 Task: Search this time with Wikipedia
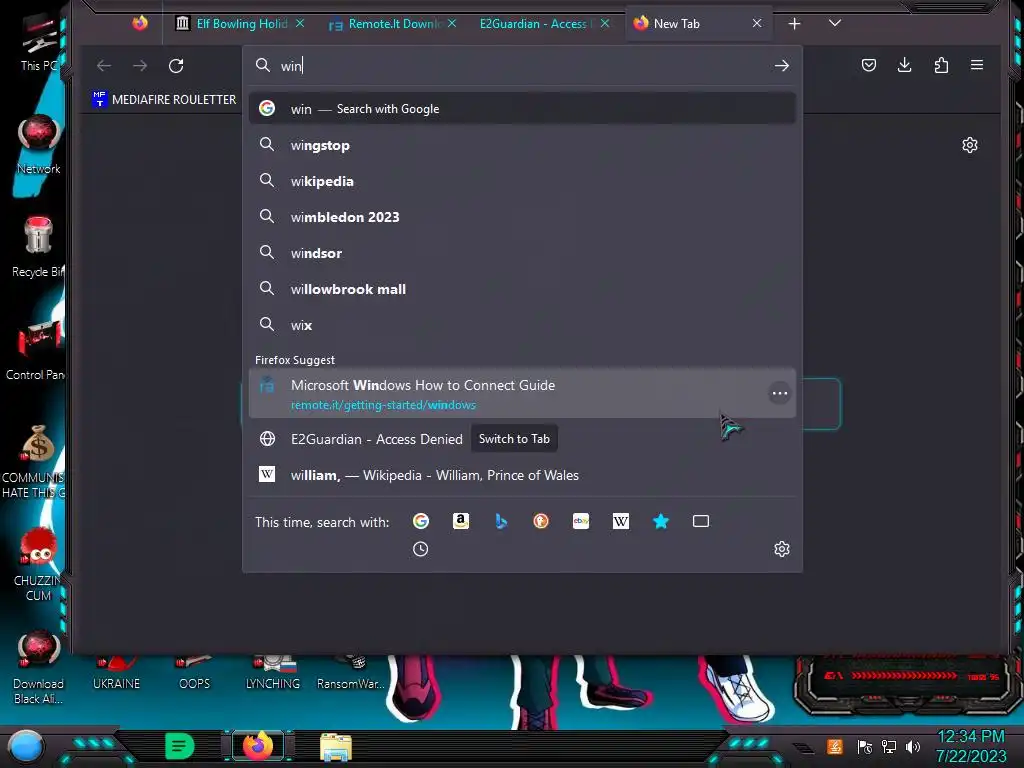coord(621,521)
